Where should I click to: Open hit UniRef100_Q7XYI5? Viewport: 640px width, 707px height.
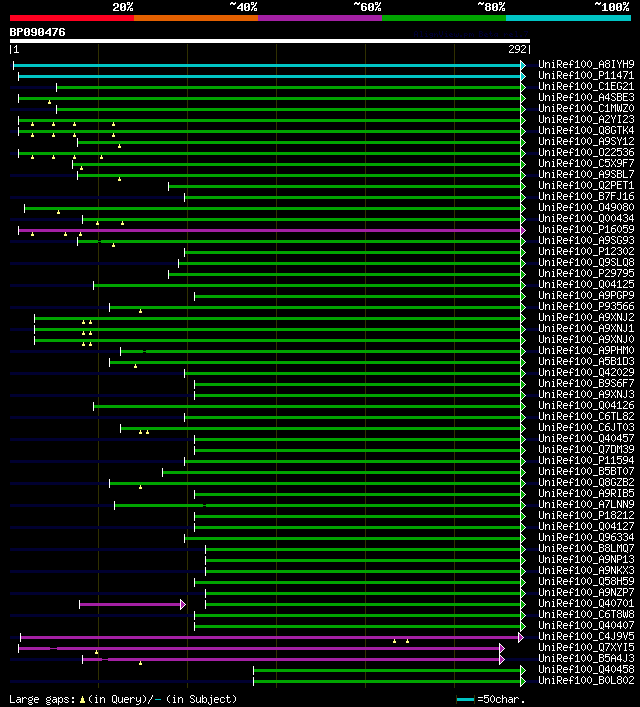tap(586, 647)
